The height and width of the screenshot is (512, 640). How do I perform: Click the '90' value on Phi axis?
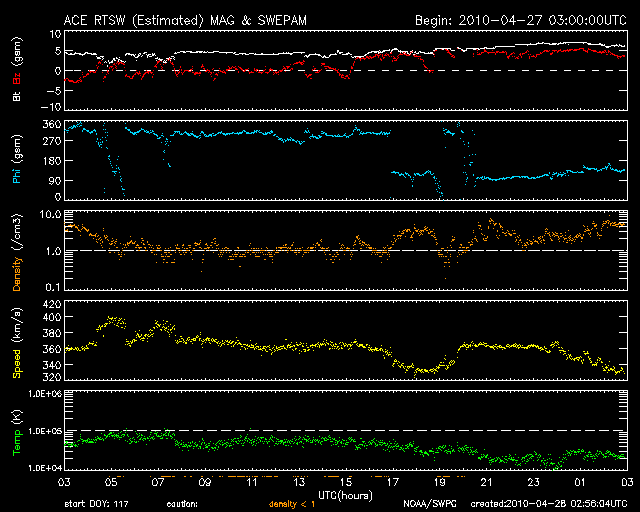[x=55, y=180]
